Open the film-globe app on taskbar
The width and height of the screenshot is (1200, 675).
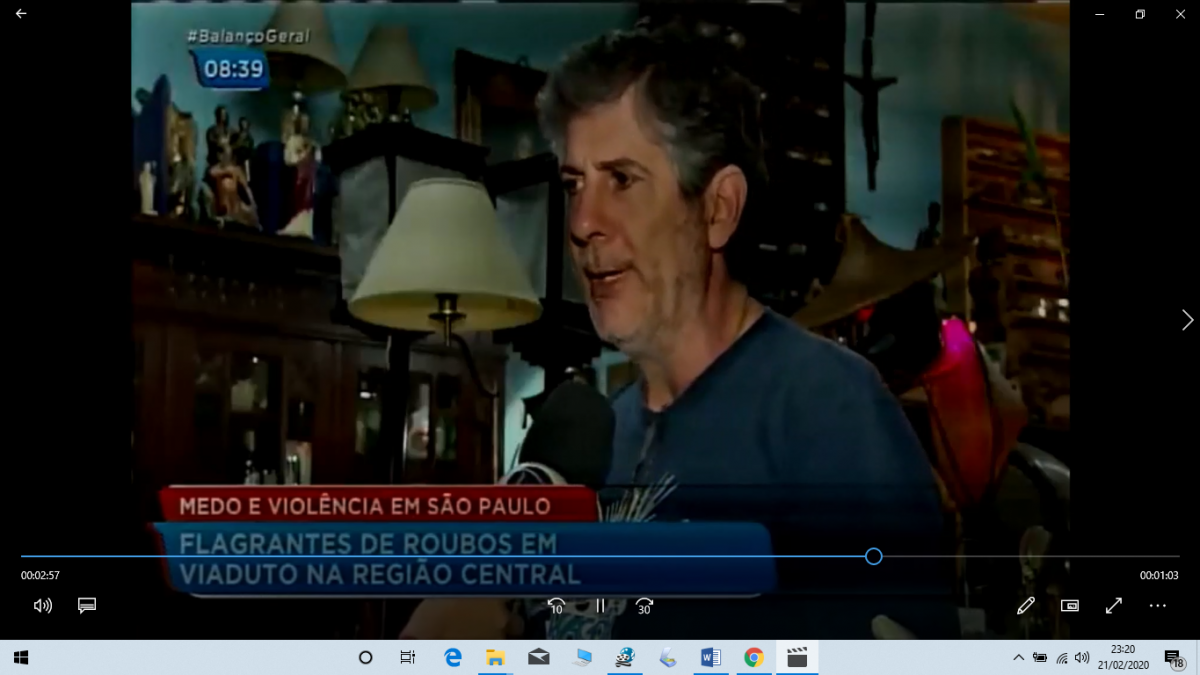pyautogui.click(x=625, y=657)
